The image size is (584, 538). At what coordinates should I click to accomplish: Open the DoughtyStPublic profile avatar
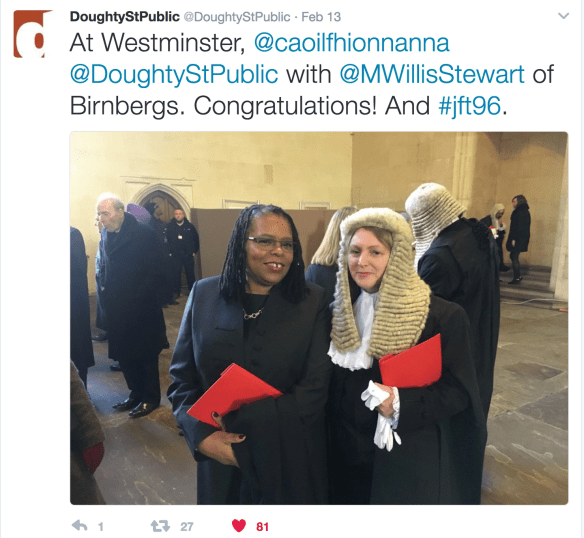[x=32, y=34]
